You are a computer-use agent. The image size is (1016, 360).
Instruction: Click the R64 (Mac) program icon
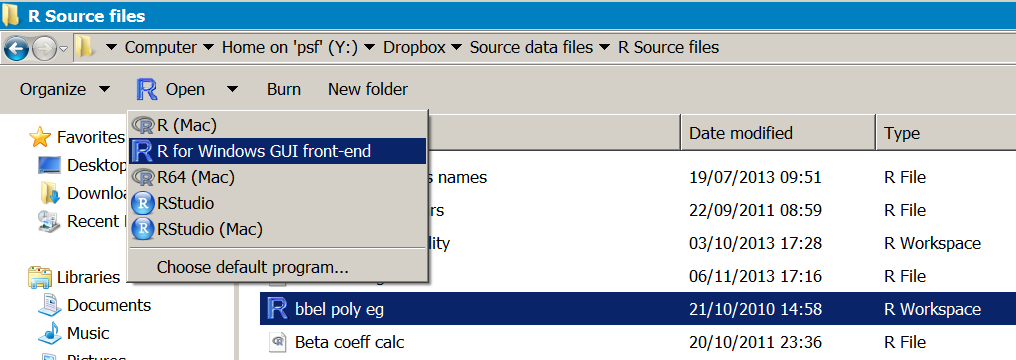tap(142, 177)
